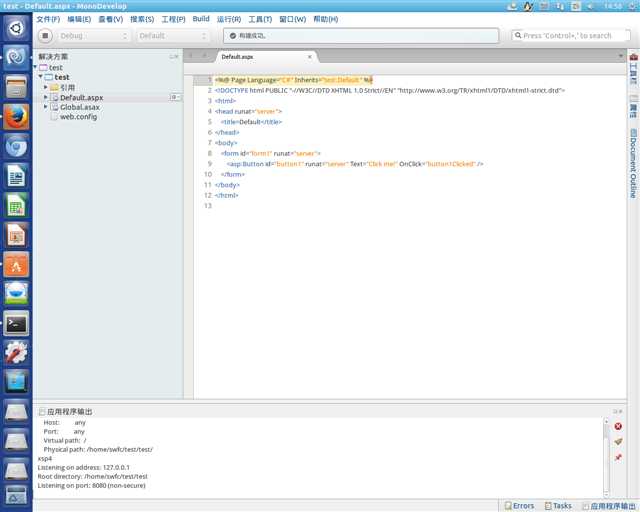Click the options button on Default.aspx row

(x=175, y=97)
